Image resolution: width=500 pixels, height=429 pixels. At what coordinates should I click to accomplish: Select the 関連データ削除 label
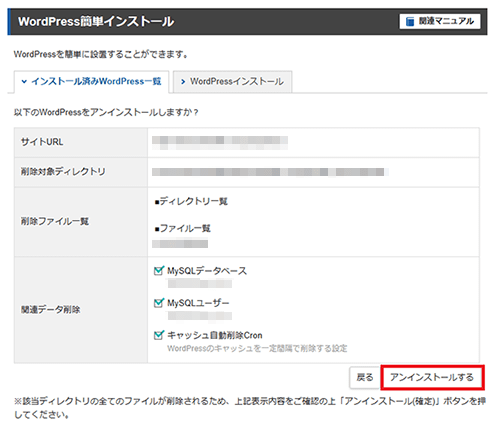[x=51, y=310]
